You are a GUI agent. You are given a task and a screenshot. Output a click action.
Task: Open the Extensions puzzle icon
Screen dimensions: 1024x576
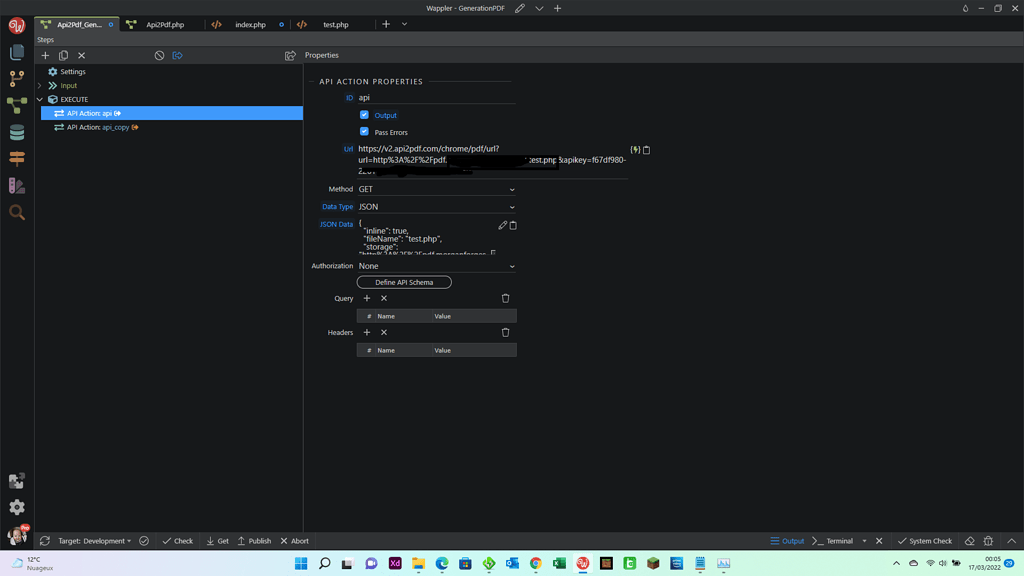(17, 481)
